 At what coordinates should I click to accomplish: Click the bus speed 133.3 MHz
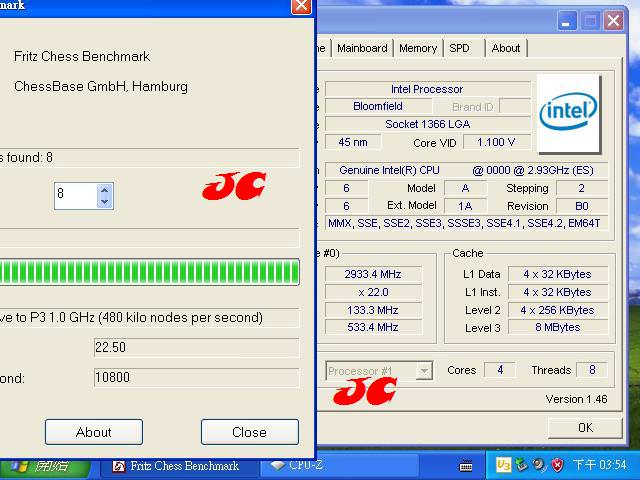pos(373,310)
